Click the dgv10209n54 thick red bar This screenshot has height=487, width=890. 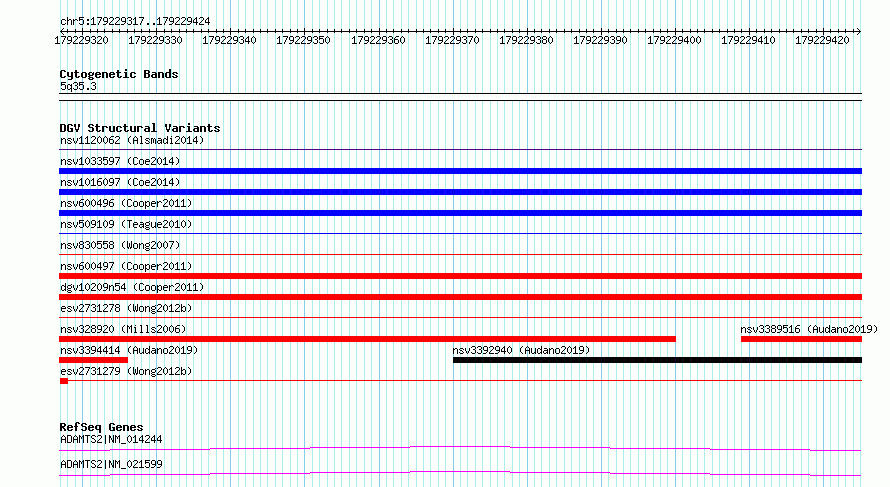click(x=460, y=297)
